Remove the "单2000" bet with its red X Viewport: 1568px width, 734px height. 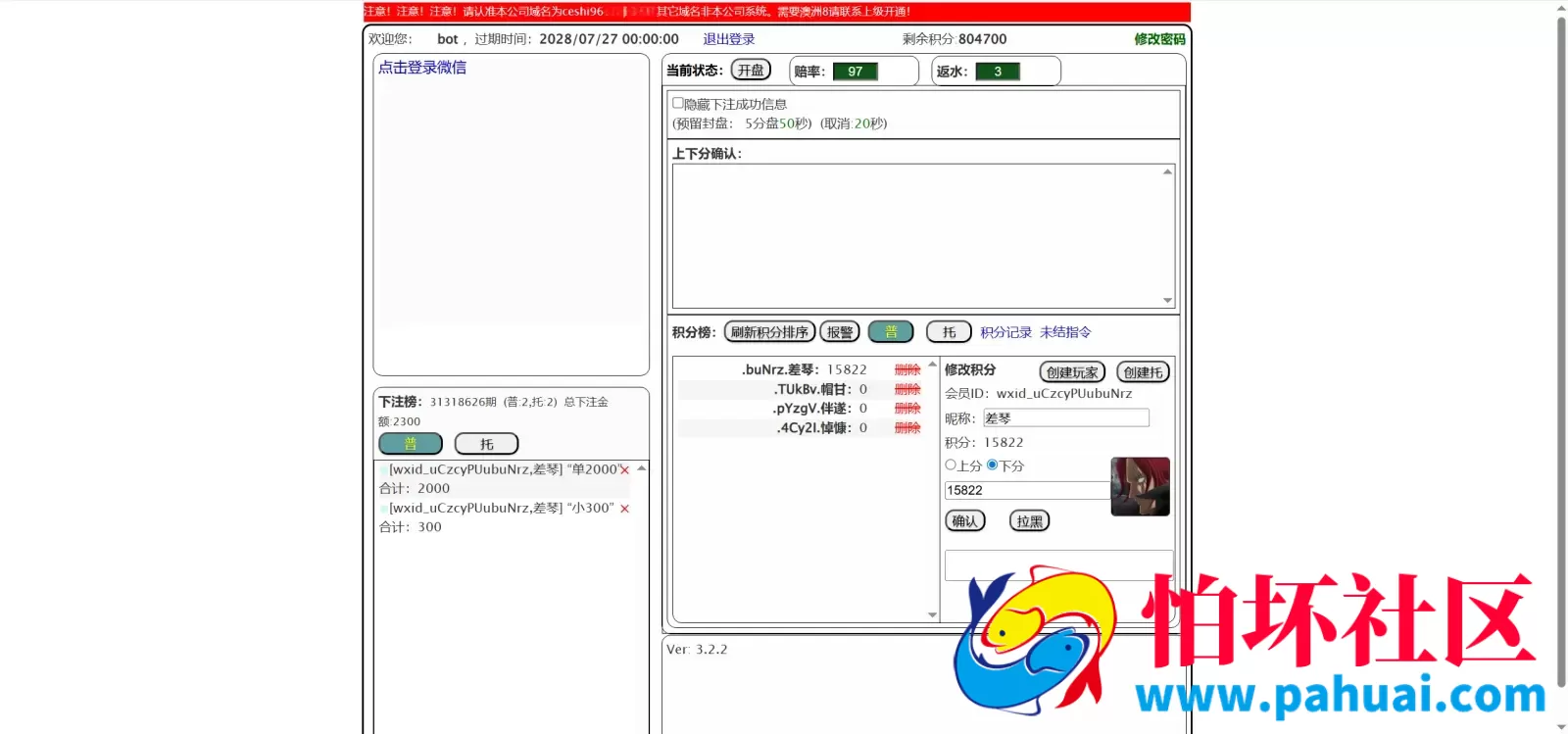click(x=624, y=470)
